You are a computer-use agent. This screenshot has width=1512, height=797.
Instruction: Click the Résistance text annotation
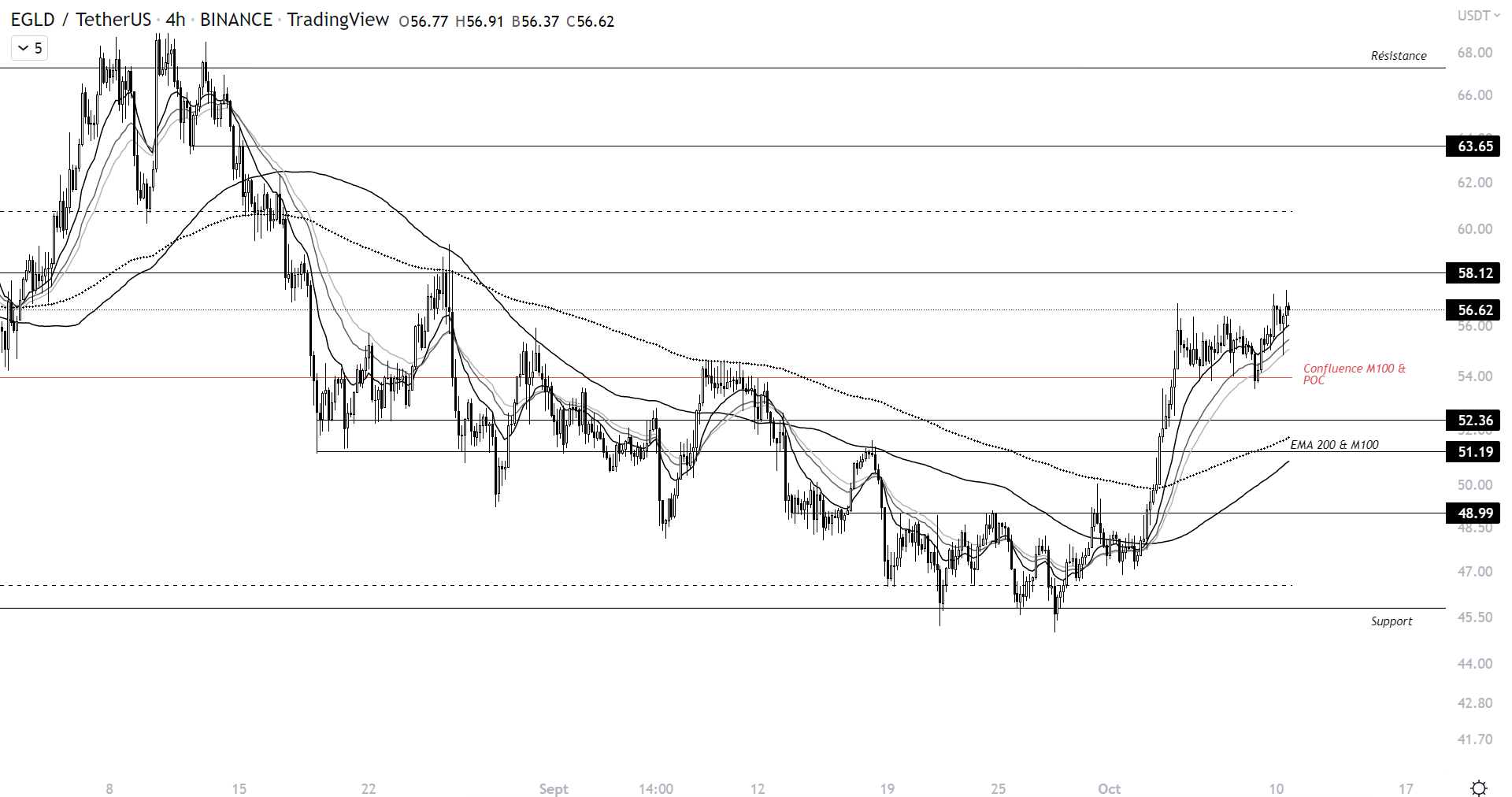1399,56
